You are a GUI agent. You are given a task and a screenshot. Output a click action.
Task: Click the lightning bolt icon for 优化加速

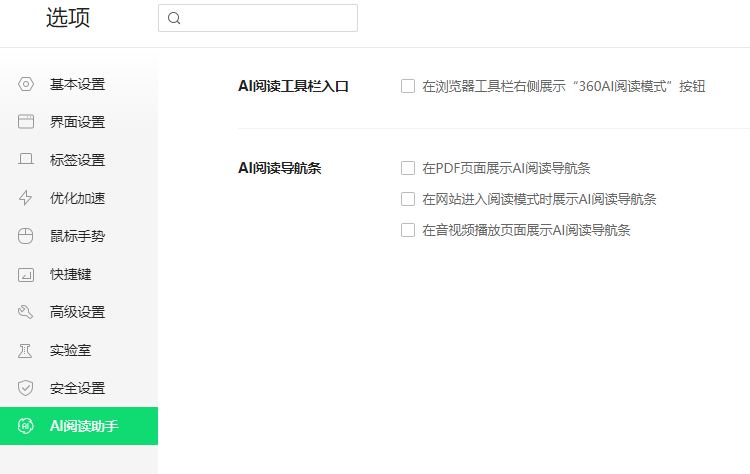pos(26,198)
